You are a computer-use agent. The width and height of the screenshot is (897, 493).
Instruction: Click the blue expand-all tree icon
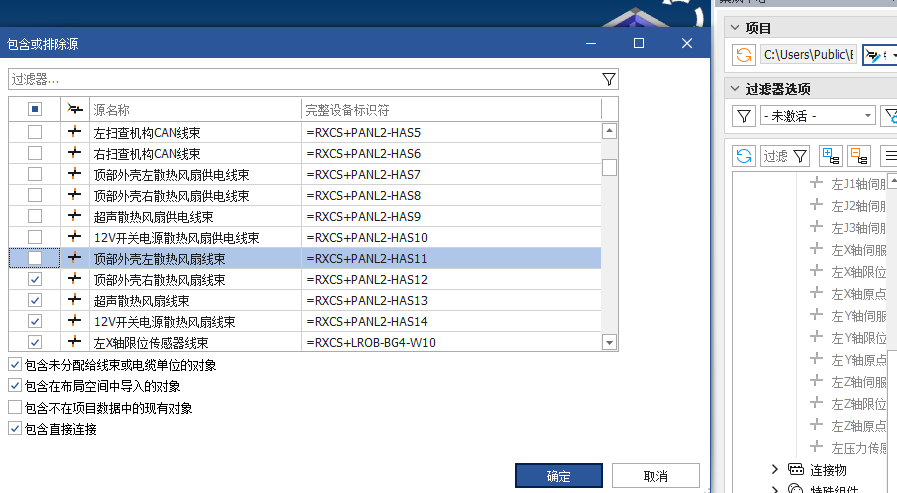(831, 156)
